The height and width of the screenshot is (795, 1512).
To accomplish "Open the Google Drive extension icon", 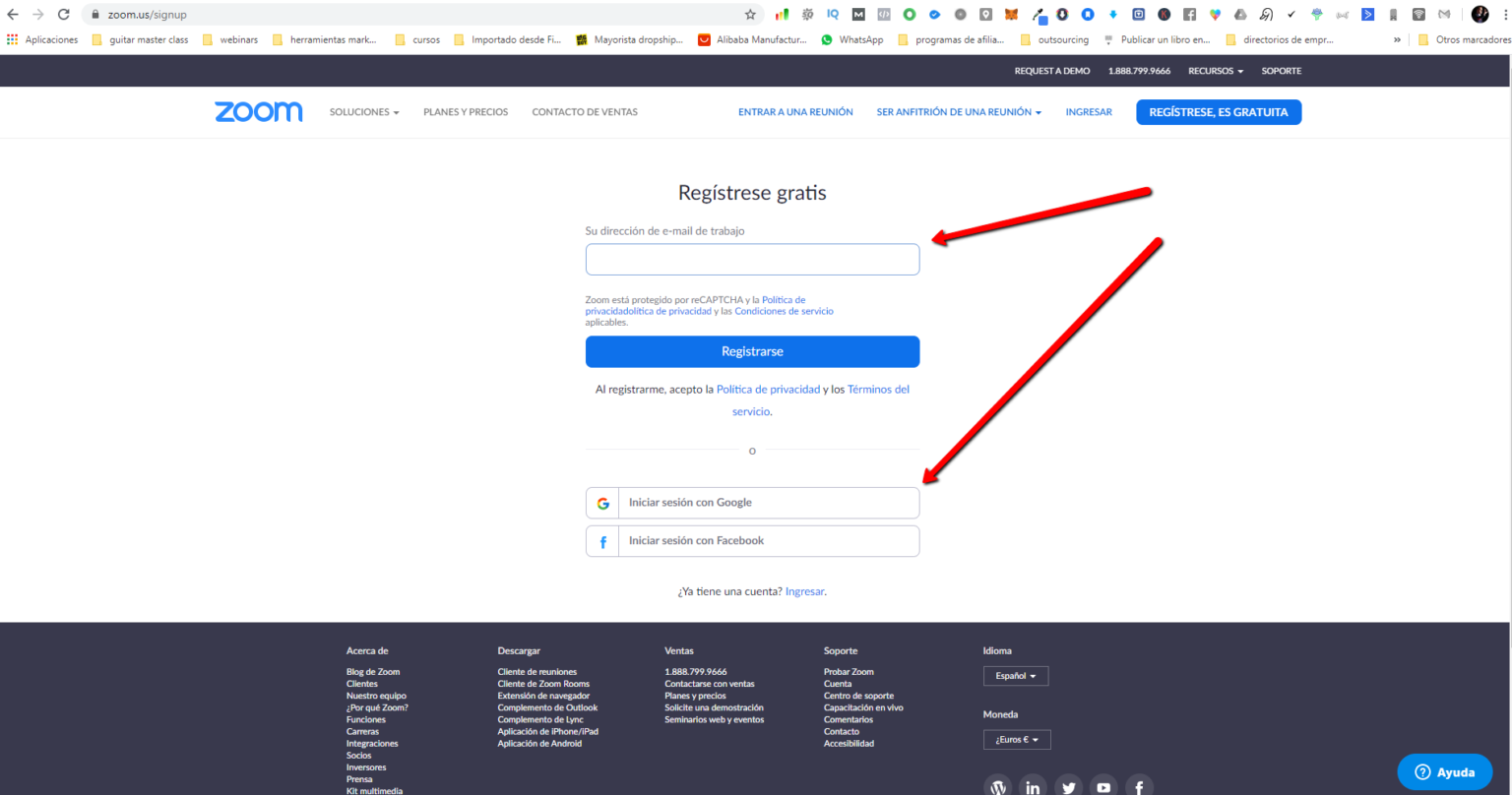I will (1240, 15).
